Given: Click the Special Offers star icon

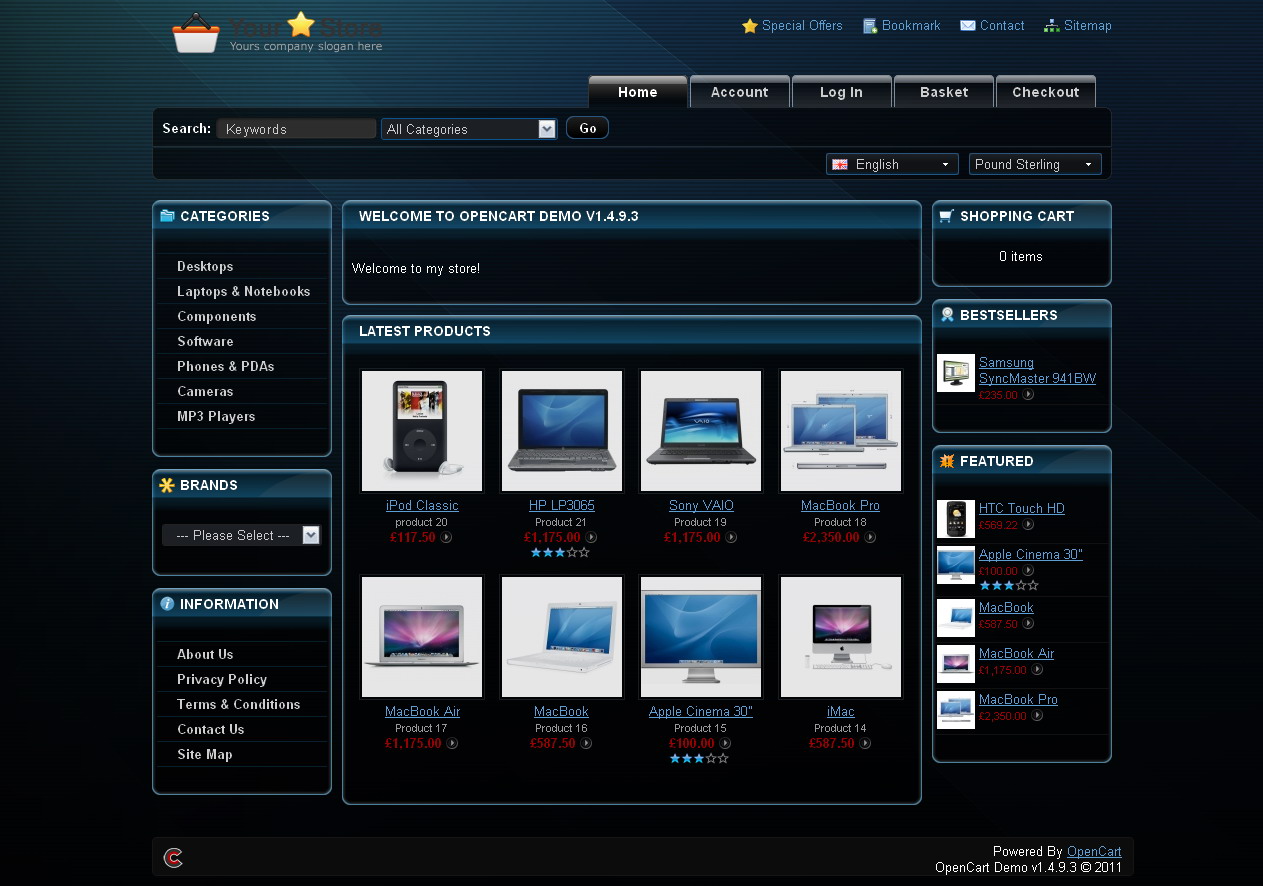Looking at the screenshot, I should click(750, 26).
